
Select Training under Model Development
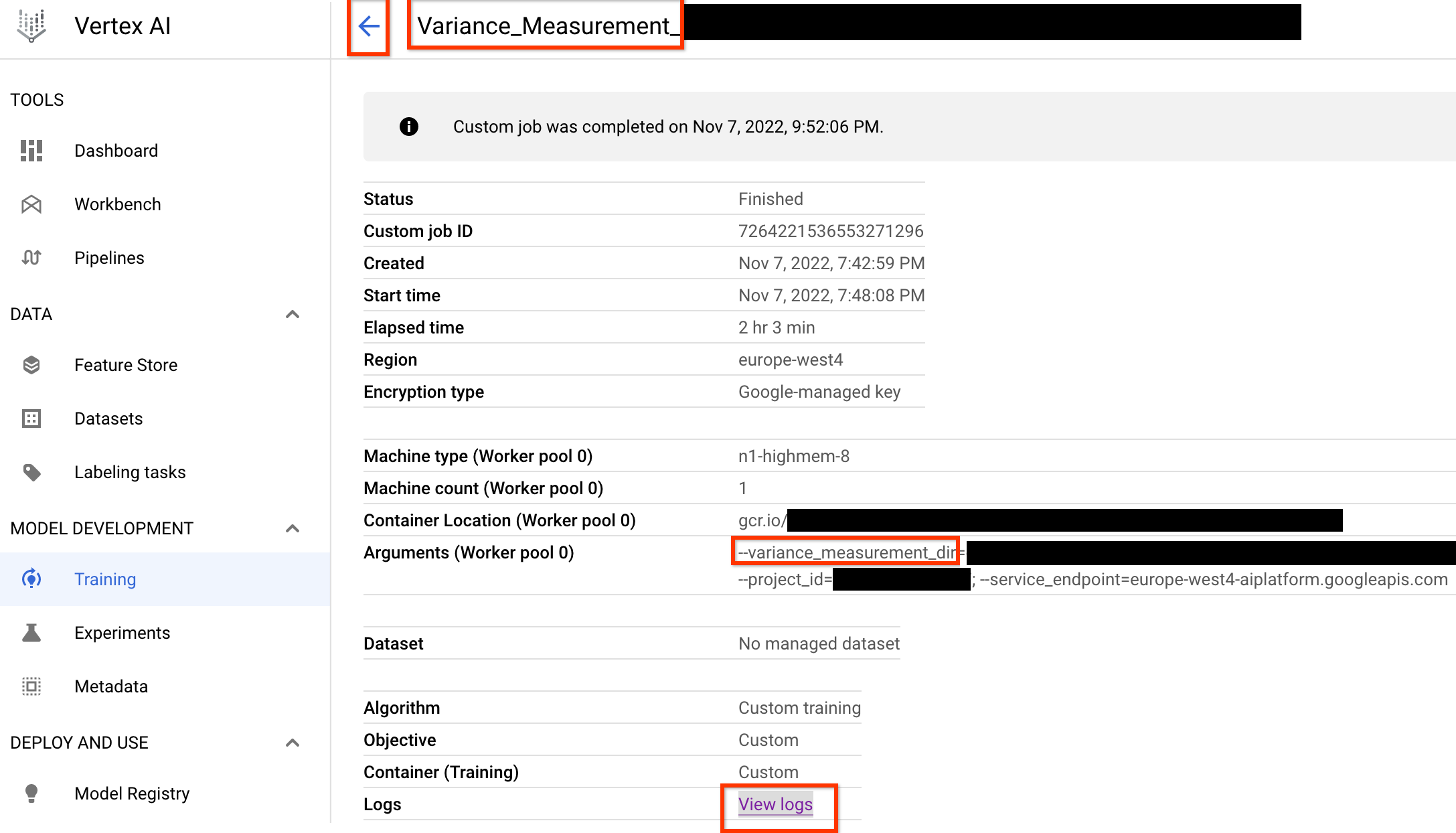tap(106, 579)
